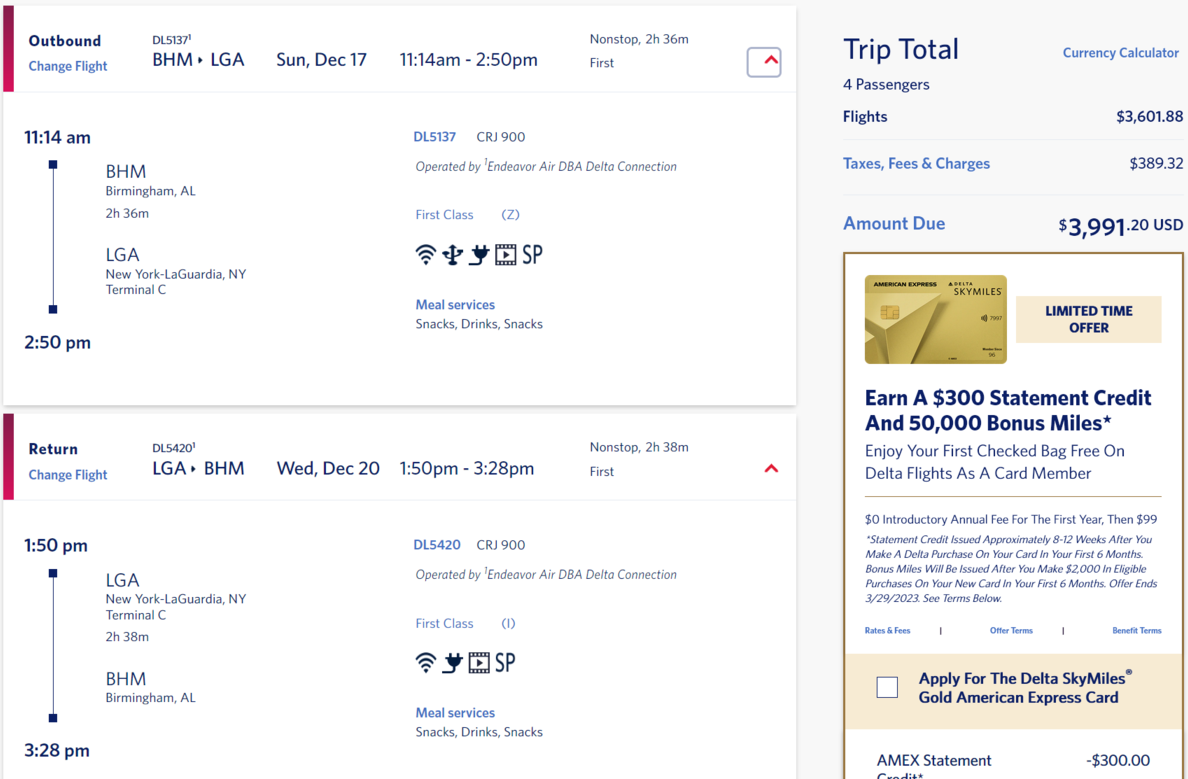Check the Apply for SkyMiles Gold Card box
This screenshot has height=779, width=1188.
tap(887, 687)
